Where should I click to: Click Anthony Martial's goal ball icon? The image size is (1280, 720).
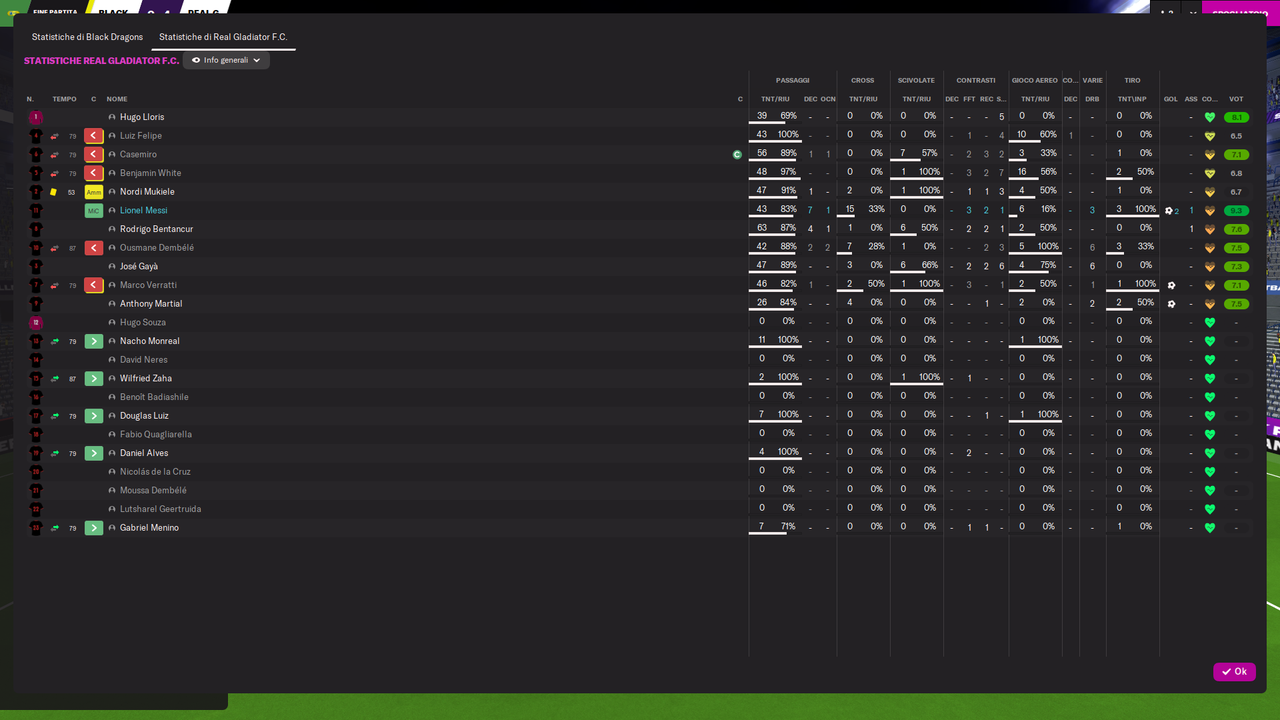point(1171,304)
